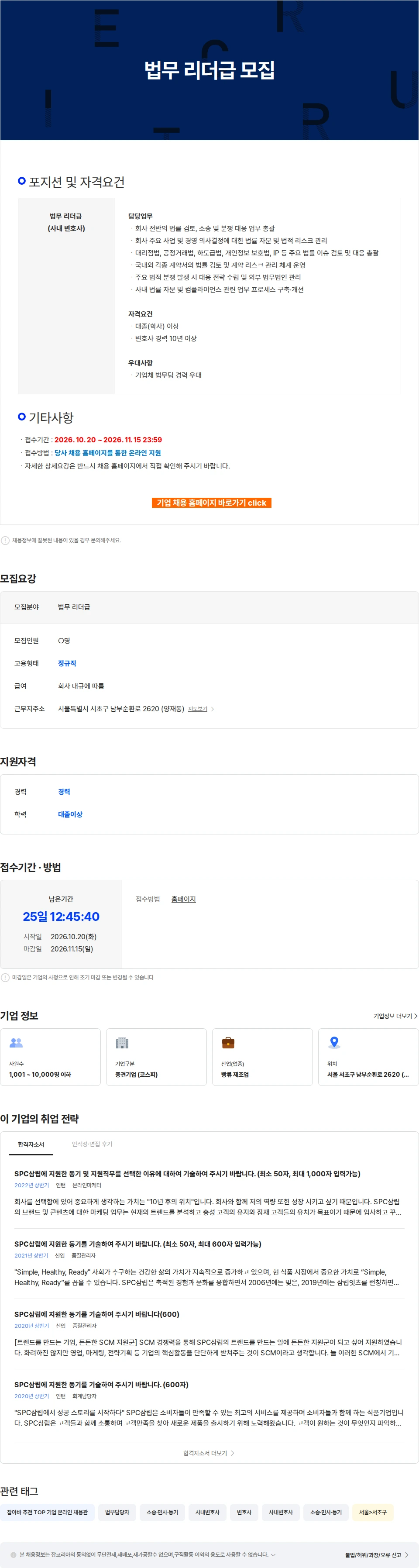Click the 1,001 ~ 10,000명 이하 employee count
419x1568 pixels.
point(40,1074)
